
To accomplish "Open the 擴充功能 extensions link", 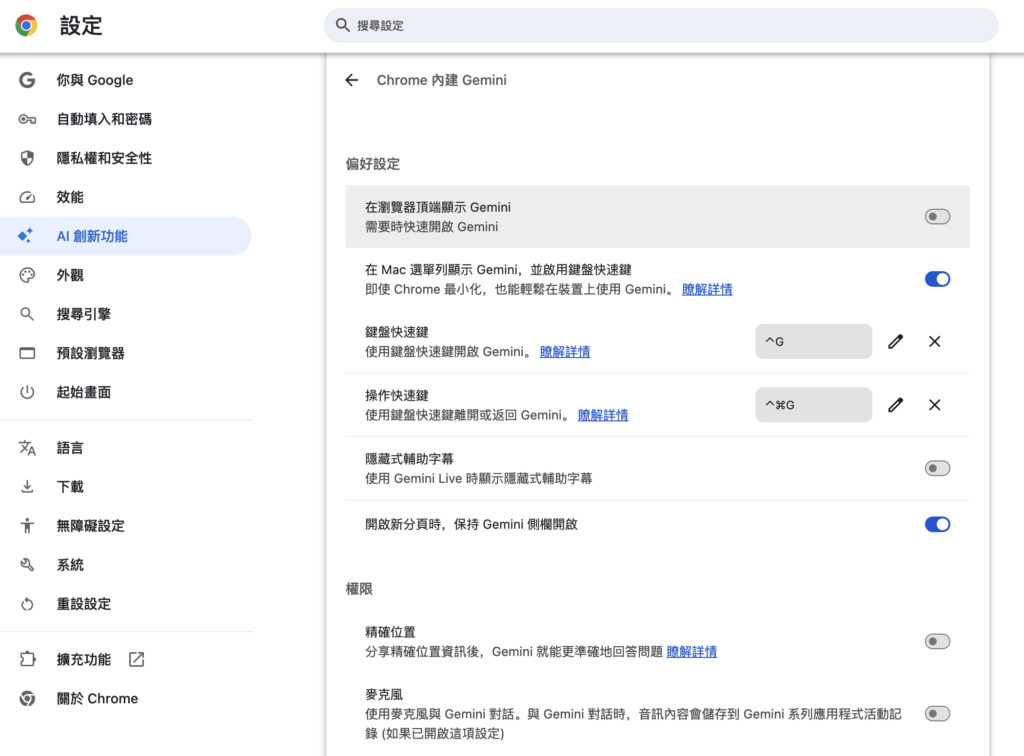I will pos(125,659).
